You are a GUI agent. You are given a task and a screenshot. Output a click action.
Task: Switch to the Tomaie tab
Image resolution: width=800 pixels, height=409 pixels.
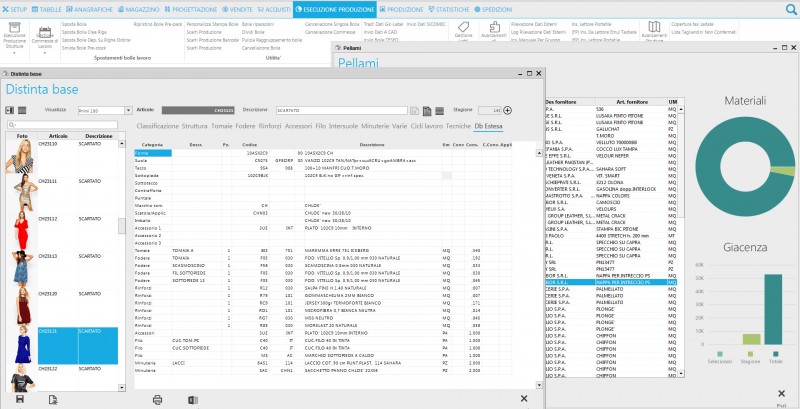pos(221,125)
